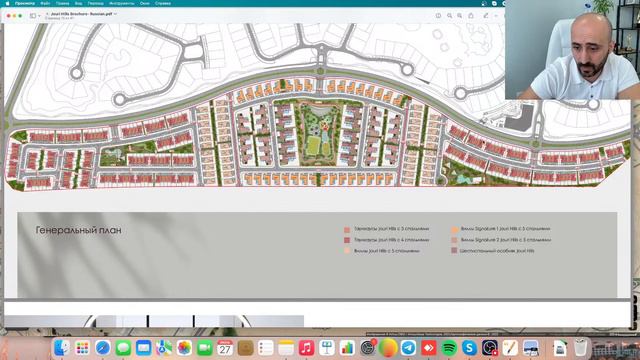This screenshot has height=360, width=640.
Task: Open the Просмотр app menu
Action: point(24,3)
